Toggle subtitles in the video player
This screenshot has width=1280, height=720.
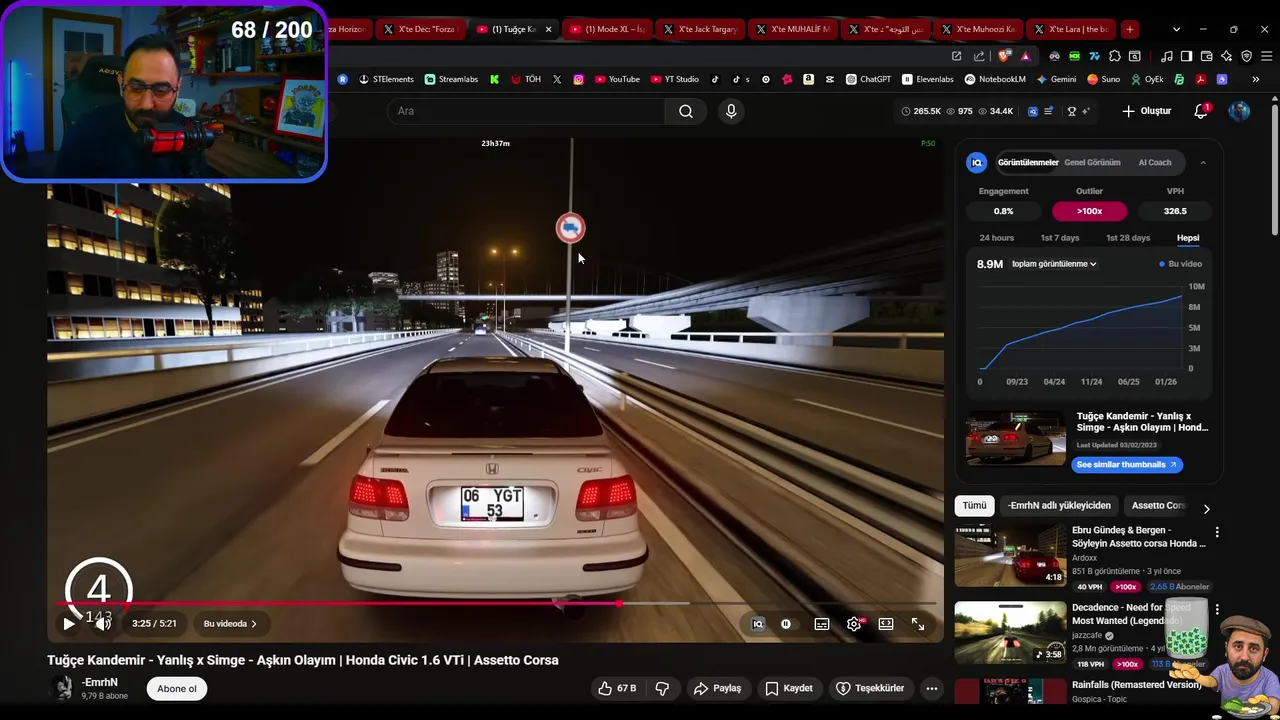click(822, 624)
